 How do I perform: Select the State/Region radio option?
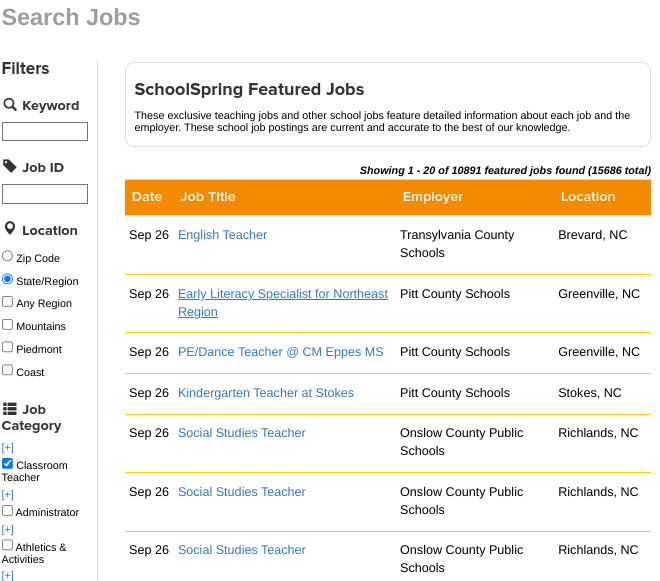point(8,280)
